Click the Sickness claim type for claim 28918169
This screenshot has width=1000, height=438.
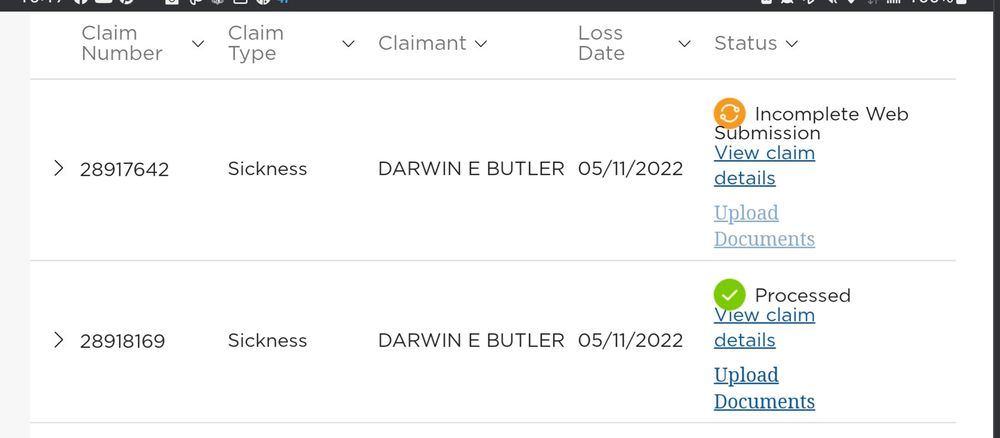click(267, 340)
